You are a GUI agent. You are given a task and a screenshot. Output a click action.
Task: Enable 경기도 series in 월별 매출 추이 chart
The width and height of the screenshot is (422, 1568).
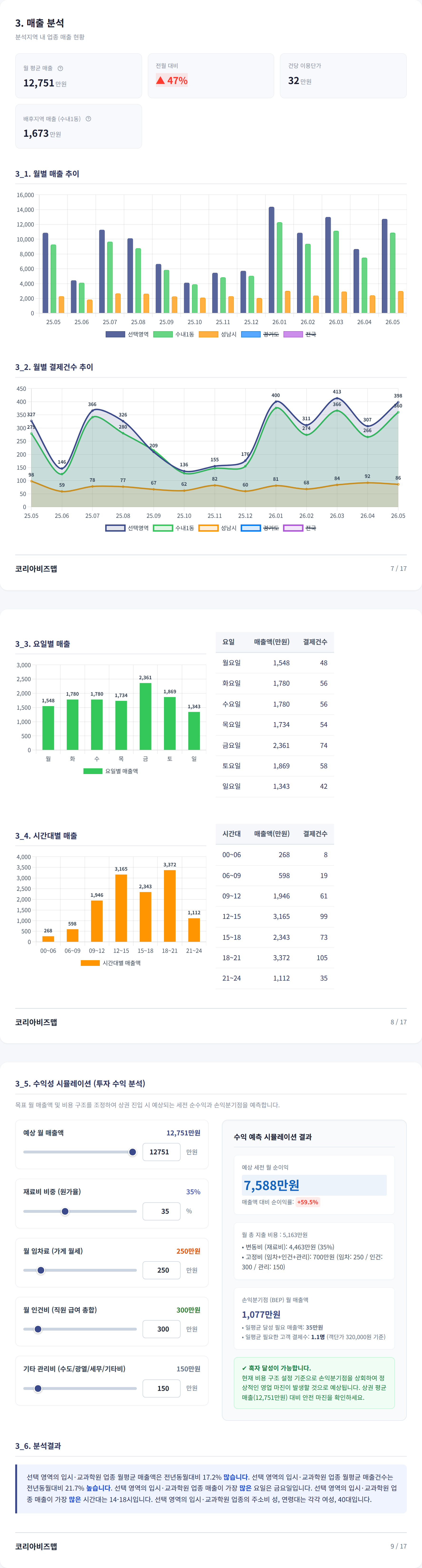pyautogui.click(x=260, y=334)
